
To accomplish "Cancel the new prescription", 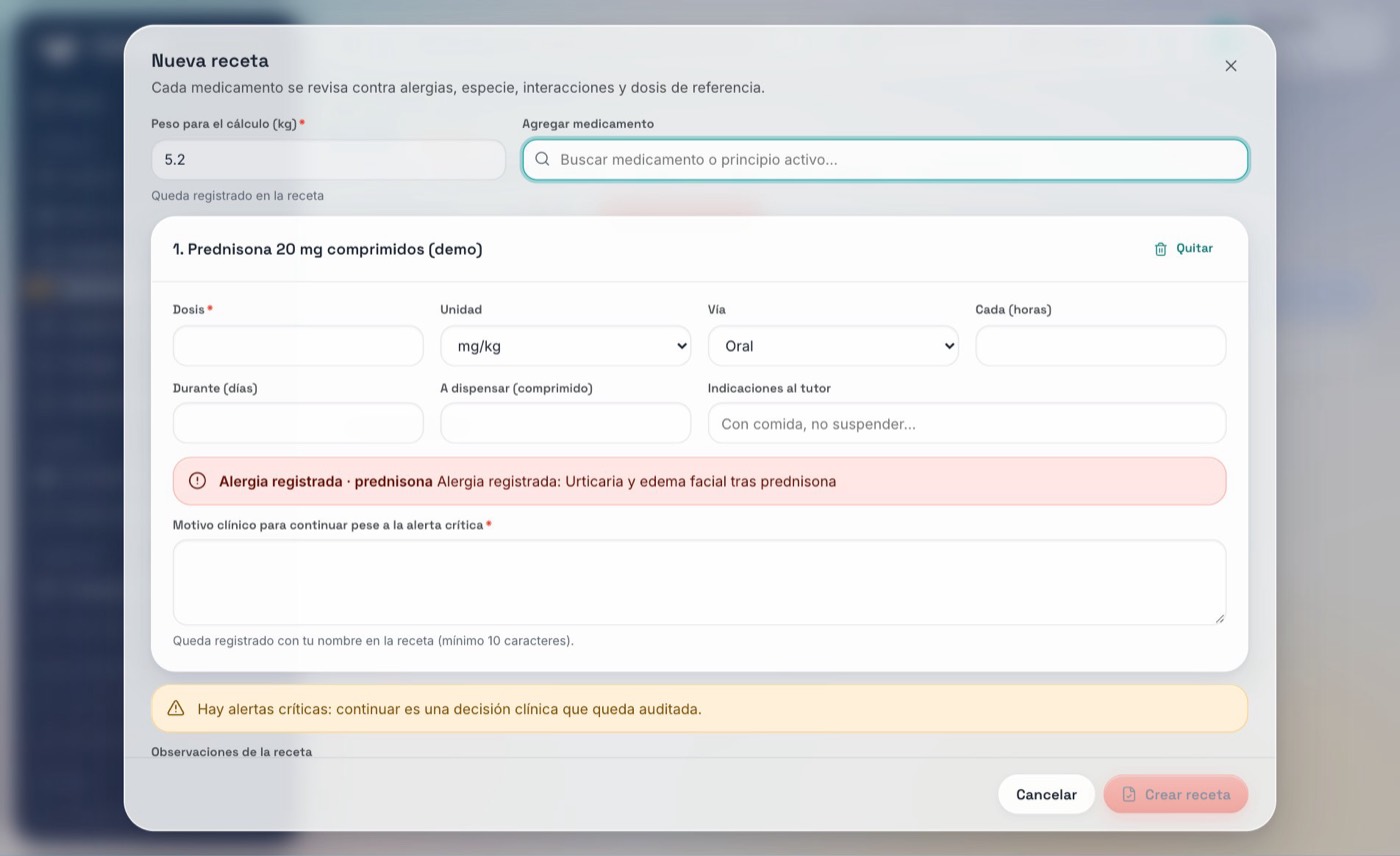I will pyautogui.click(x=1046, y=794).
